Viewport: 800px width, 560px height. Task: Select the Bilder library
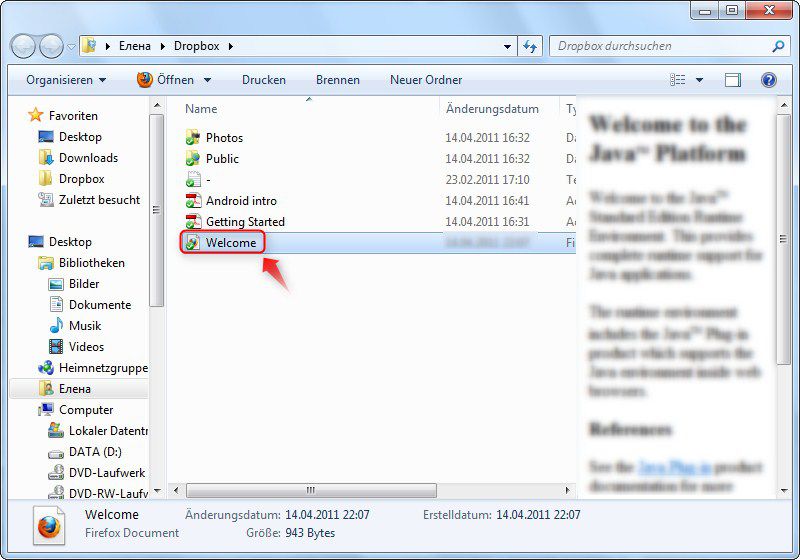tap(74, 284)
